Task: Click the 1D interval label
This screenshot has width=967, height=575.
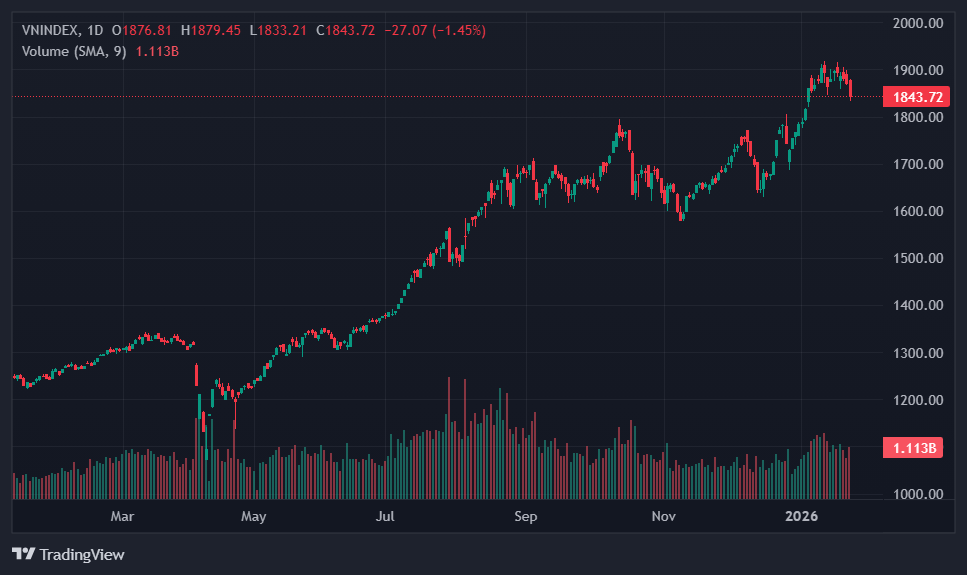Action: [x=95, y=30]
